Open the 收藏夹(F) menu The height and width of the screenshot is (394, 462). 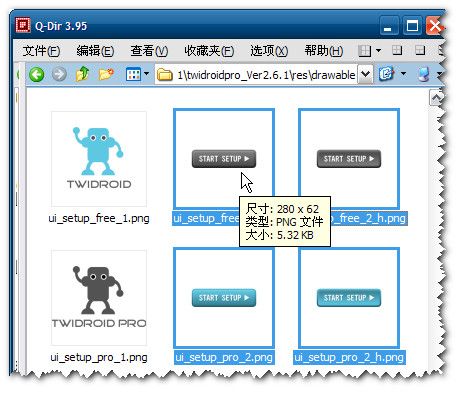(209, 51)
